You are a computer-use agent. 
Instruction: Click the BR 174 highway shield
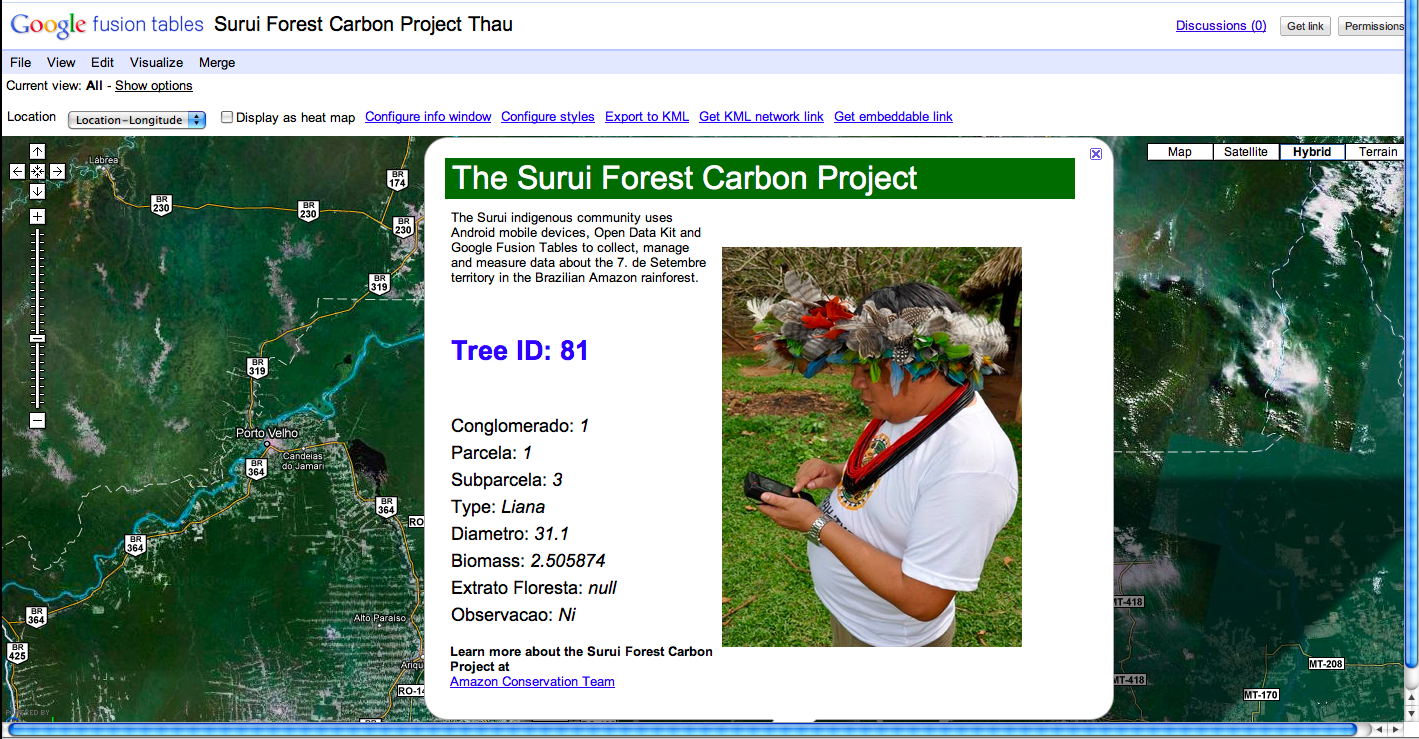click(x=397, y=179)
